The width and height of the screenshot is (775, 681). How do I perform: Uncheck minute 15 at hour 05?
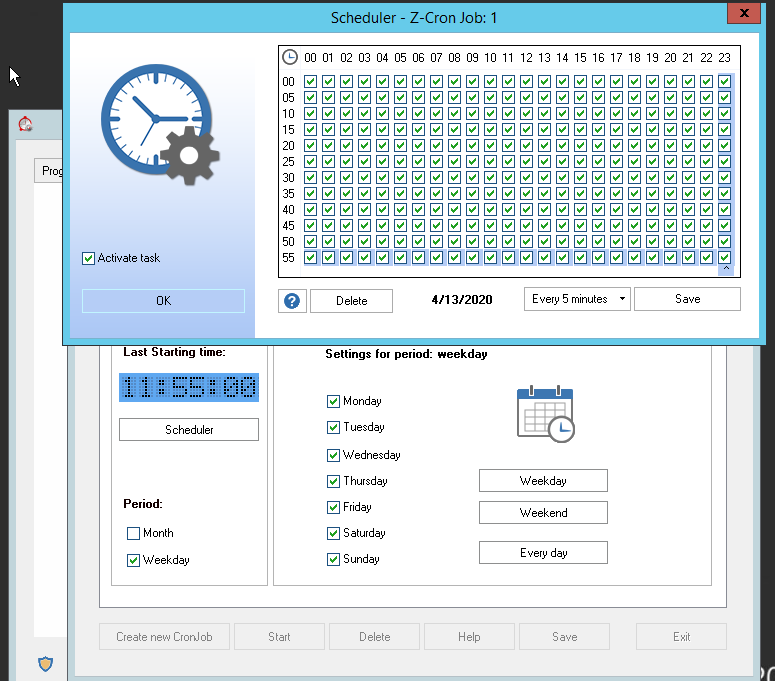[400, 129]
